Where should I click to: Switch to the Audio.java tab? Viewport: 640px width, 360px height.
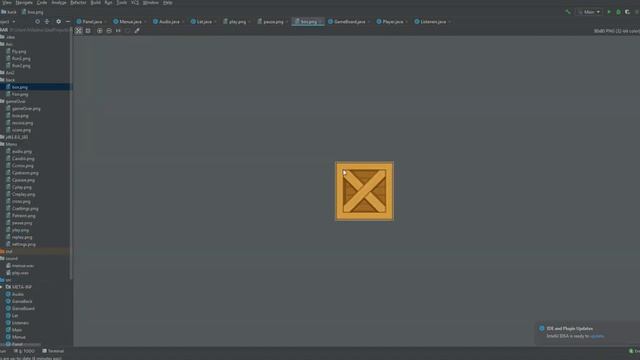(167, 22)
